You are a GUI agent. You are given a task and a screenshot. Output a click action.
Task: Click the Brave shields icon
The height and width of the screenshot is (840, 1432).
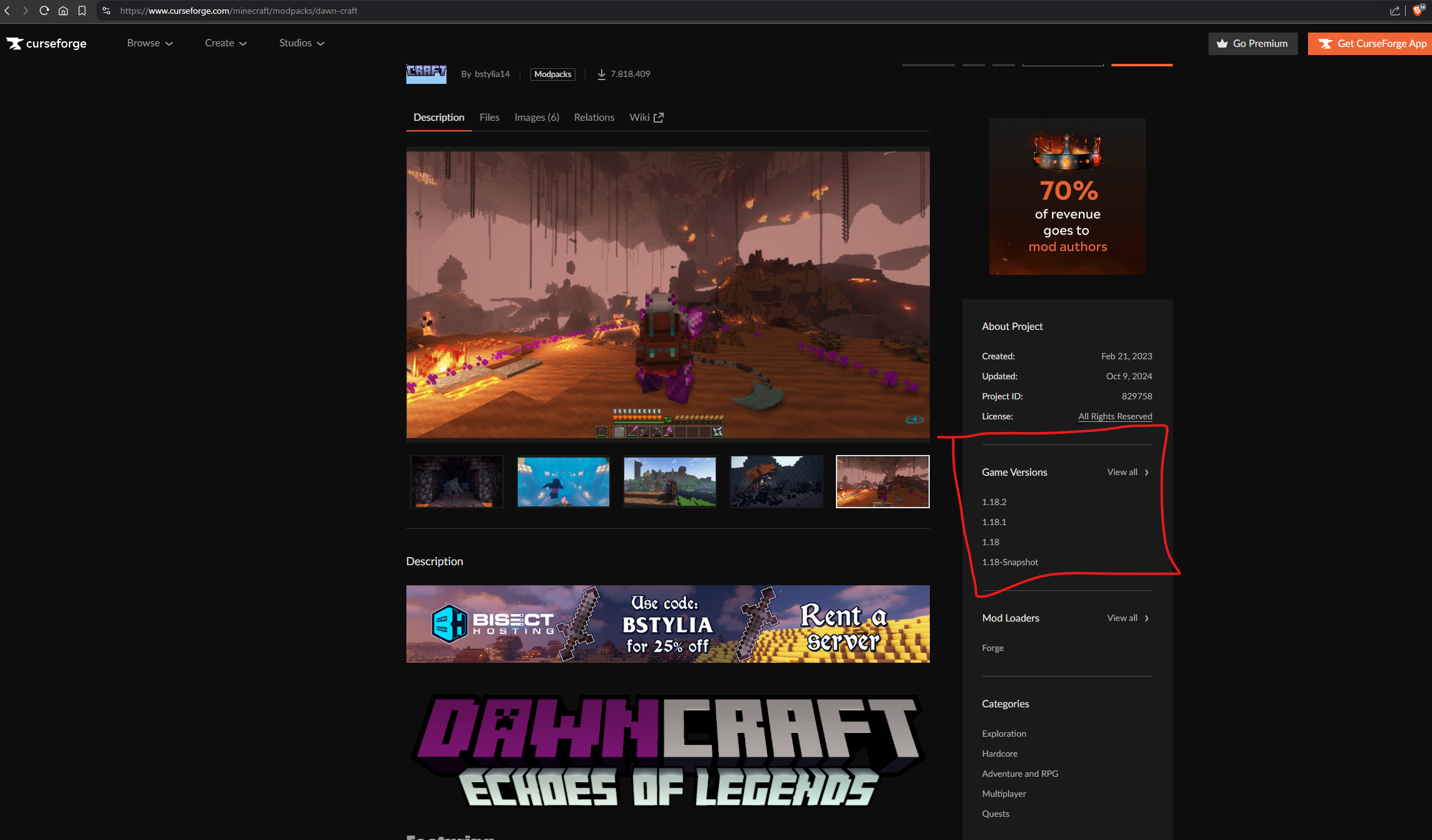tap(1418, 11)
